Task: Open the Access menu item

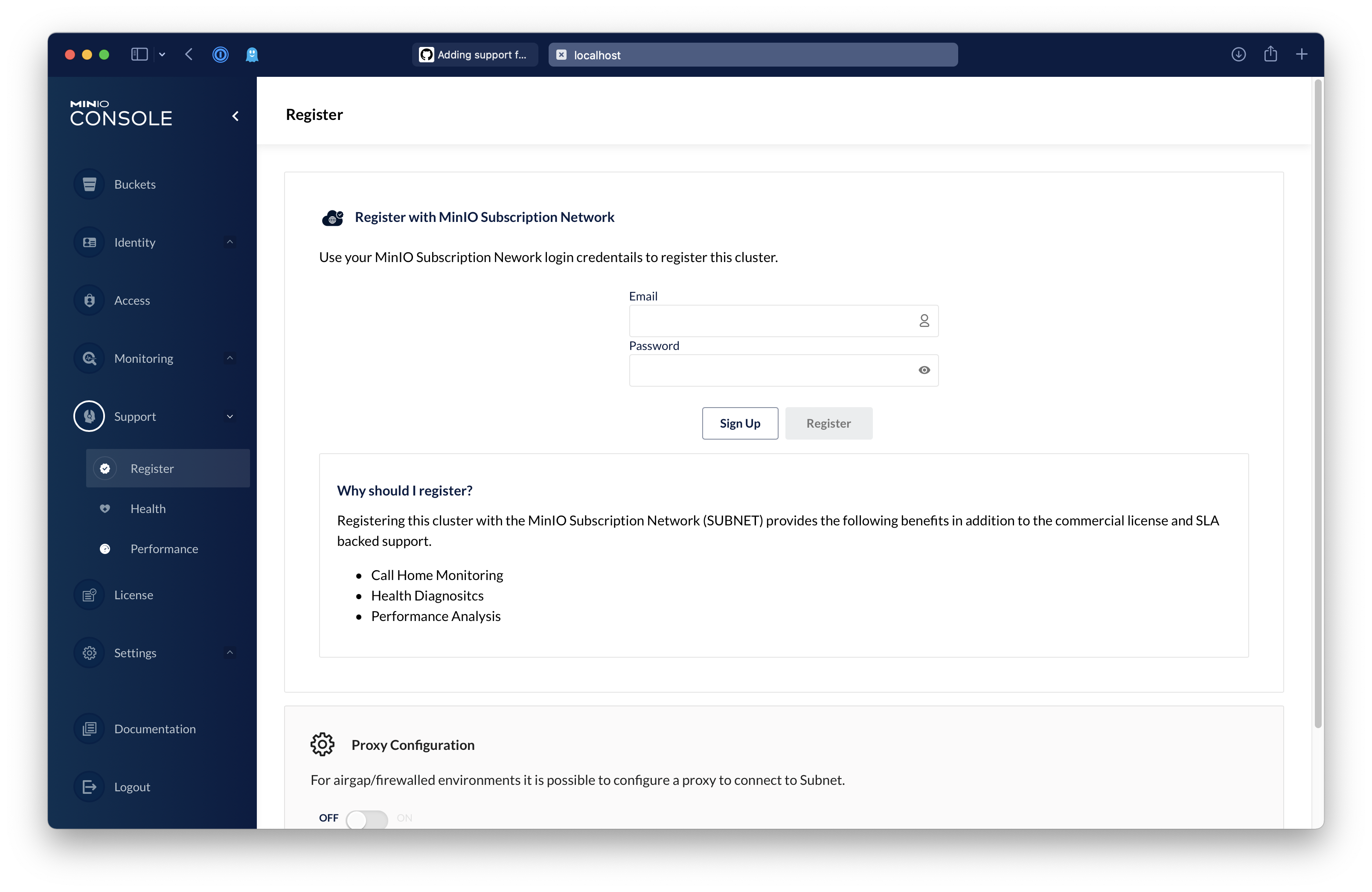Action: coord(152,300)
